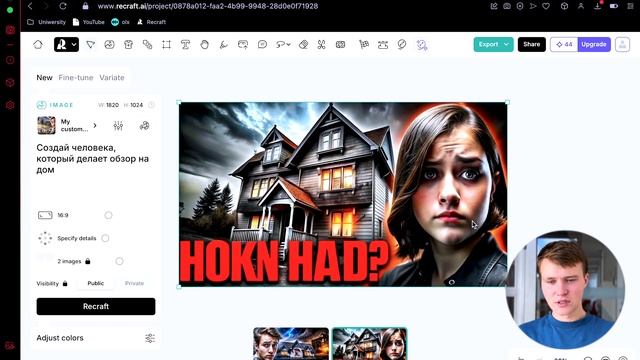
Task: Set visibility to Private
Action: click(x=134, y=283)
